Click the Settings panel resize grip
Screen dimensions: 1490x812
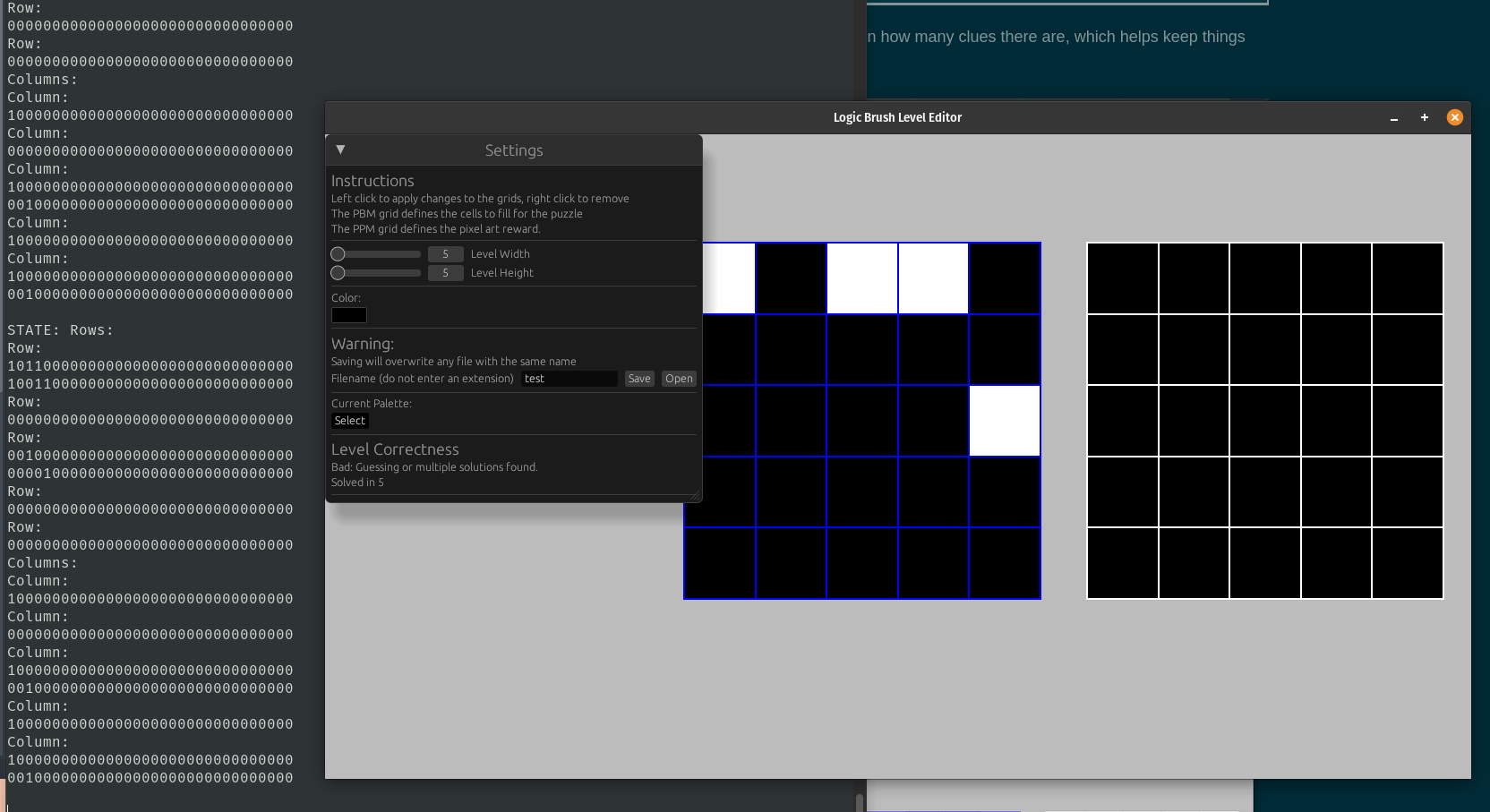coord(695,496)
